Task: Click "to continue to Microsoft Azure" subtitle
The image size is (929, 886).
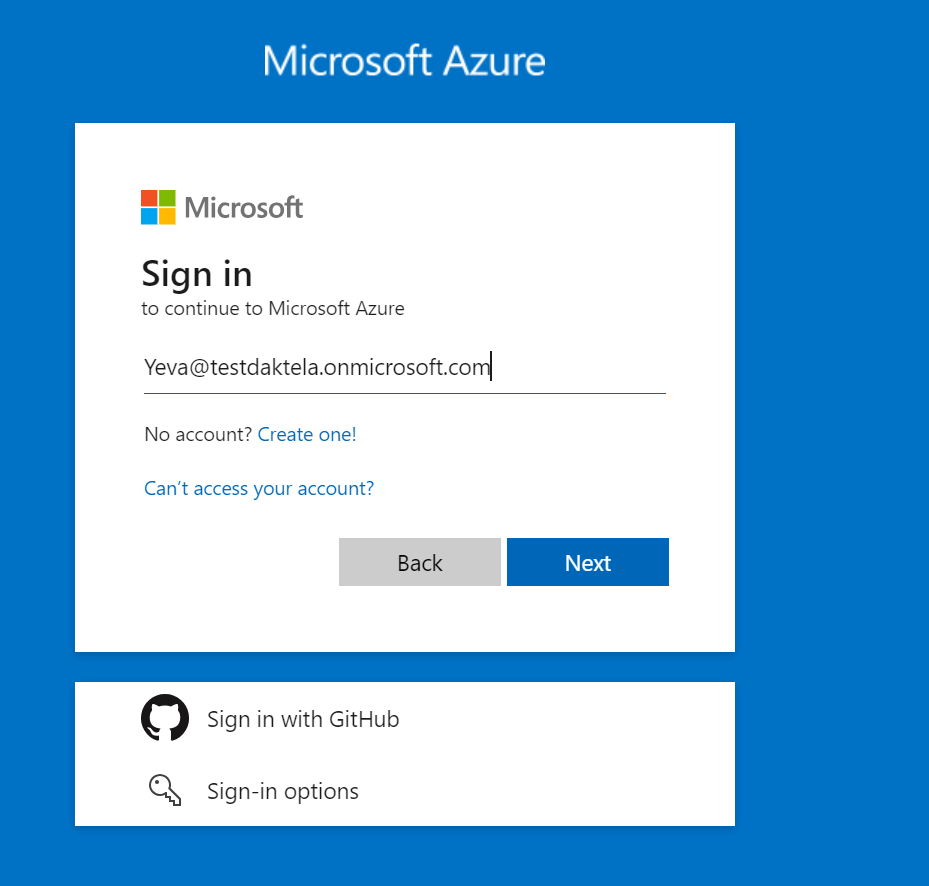Action: tap(273, 308)
